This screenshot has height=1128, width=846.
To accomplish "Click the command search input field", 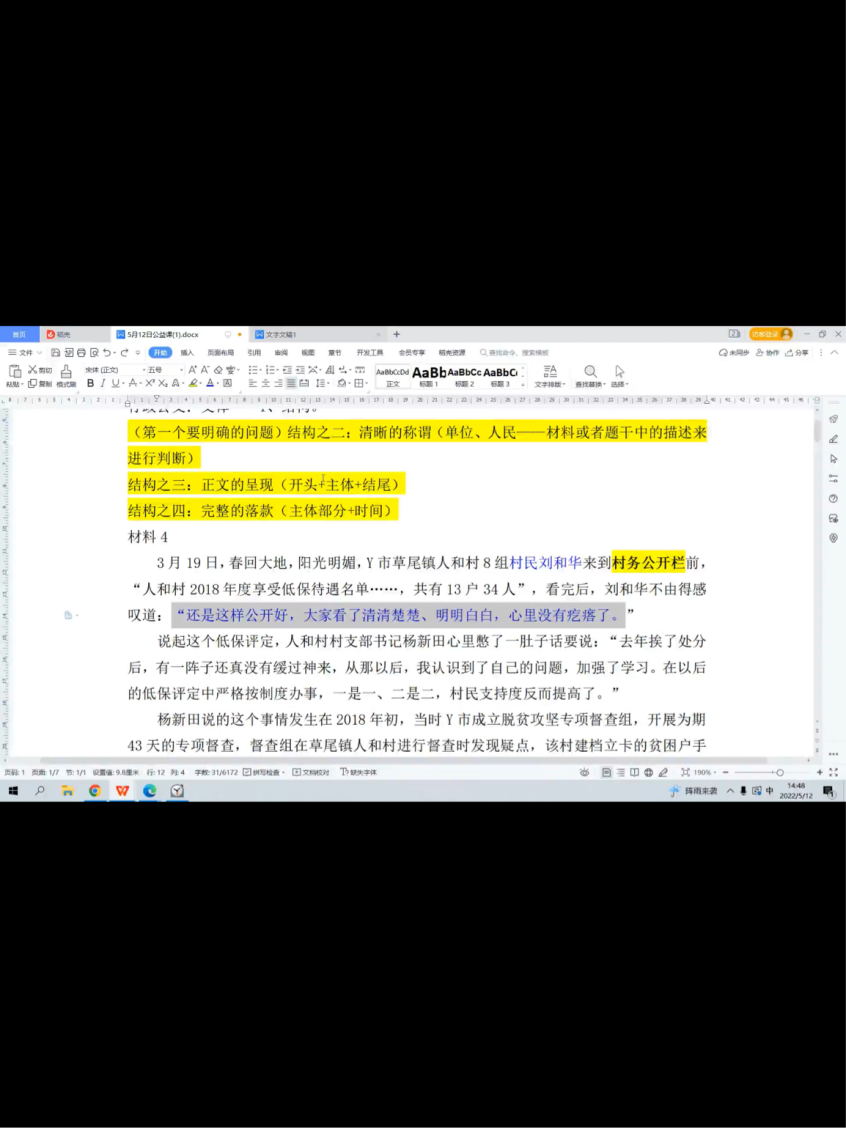I will point(520,352).
